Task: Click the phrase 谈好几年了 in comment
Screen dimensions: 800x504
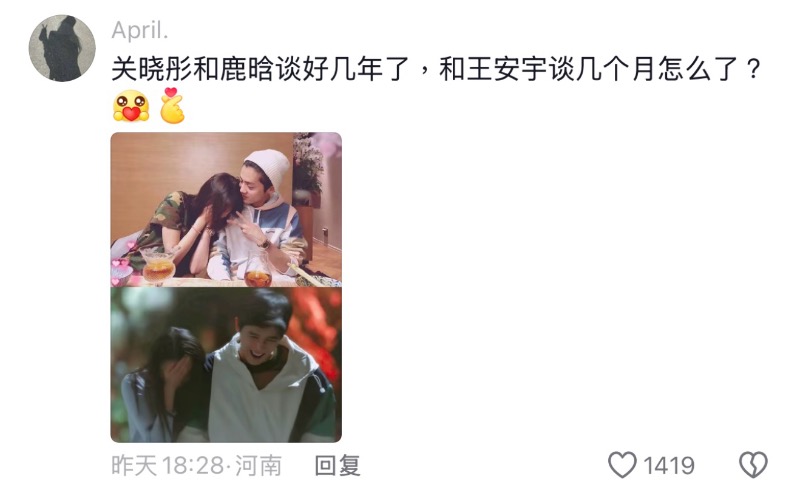Action: [x=342, y=69]
